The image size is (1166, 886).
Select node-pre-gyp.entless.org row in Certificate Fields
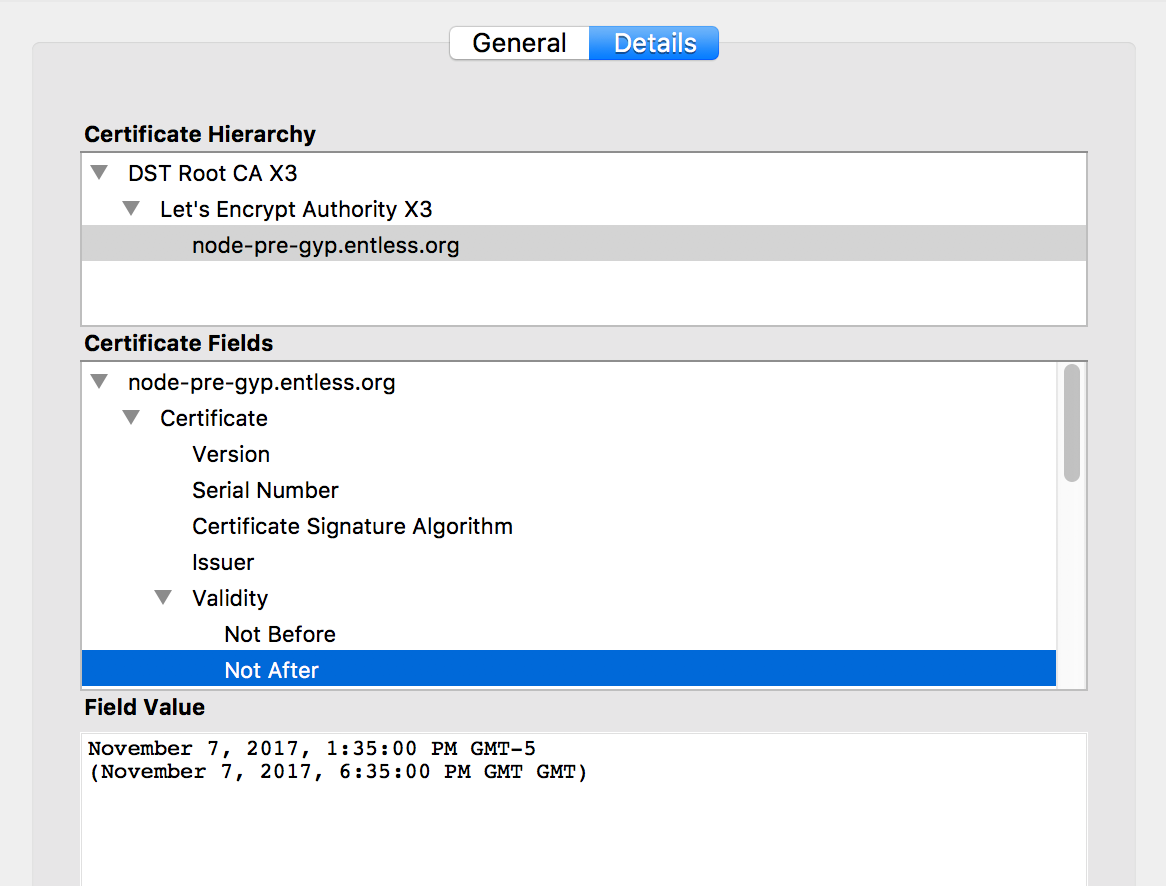coord(569,382)
